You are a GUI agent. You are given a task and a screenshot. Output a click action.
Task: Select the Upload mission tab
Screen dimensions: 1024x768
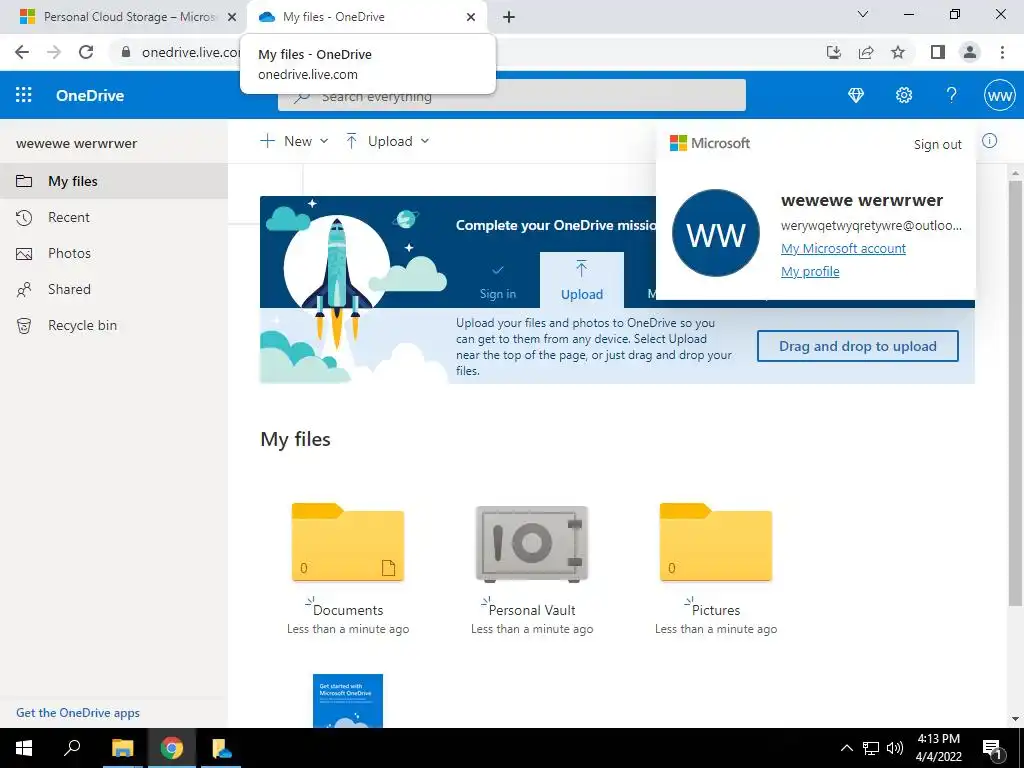tap(581, 280)
